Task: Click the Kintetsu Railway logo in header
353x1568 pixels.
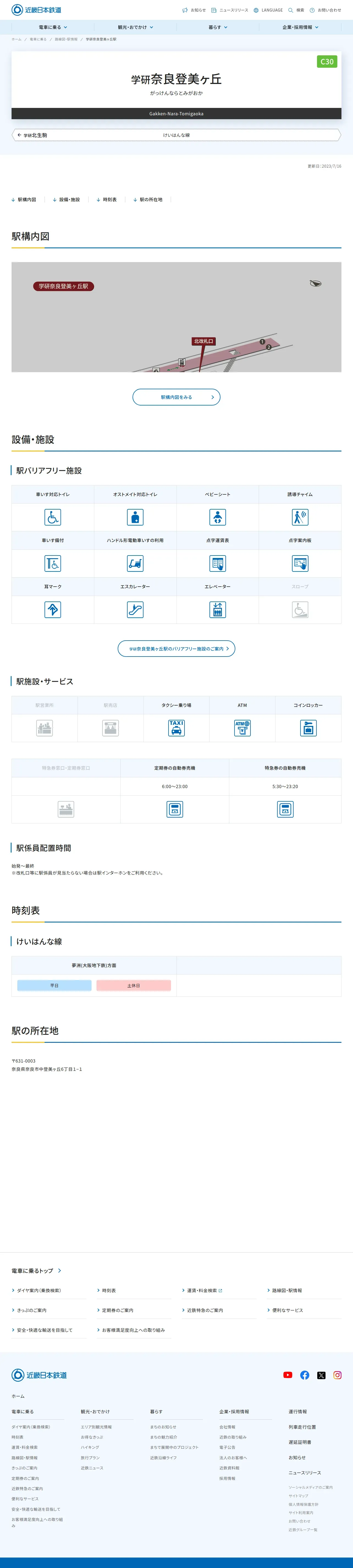Action: tap(37, 10)
